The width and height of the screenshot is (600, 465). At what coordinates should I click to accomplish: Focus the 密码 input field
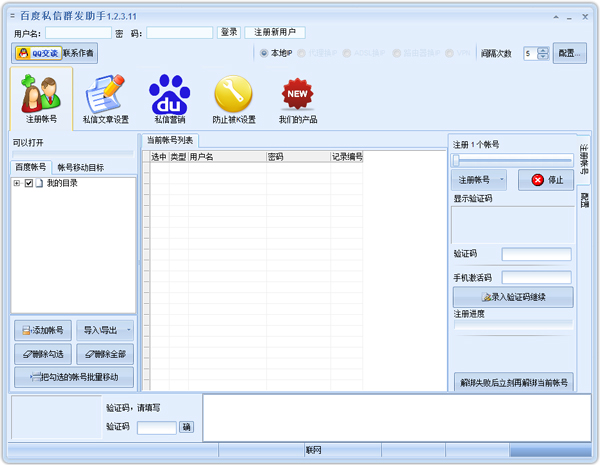click(179, 33)
